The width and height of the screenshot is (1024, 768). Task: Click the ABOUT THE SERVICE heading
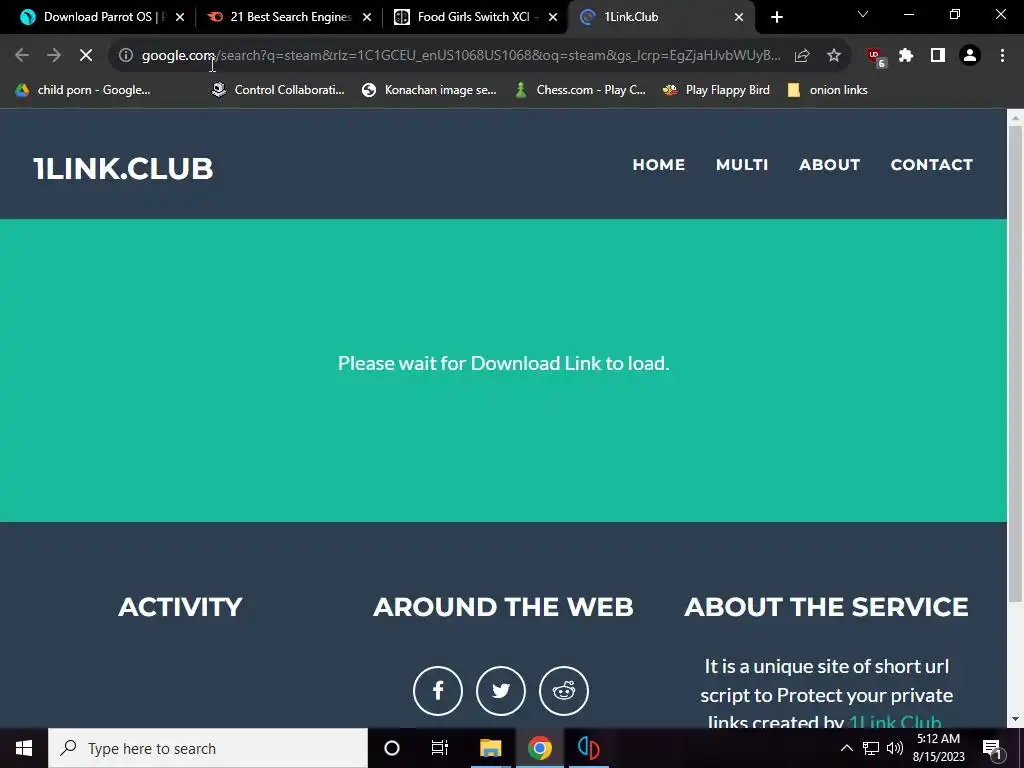826,607
